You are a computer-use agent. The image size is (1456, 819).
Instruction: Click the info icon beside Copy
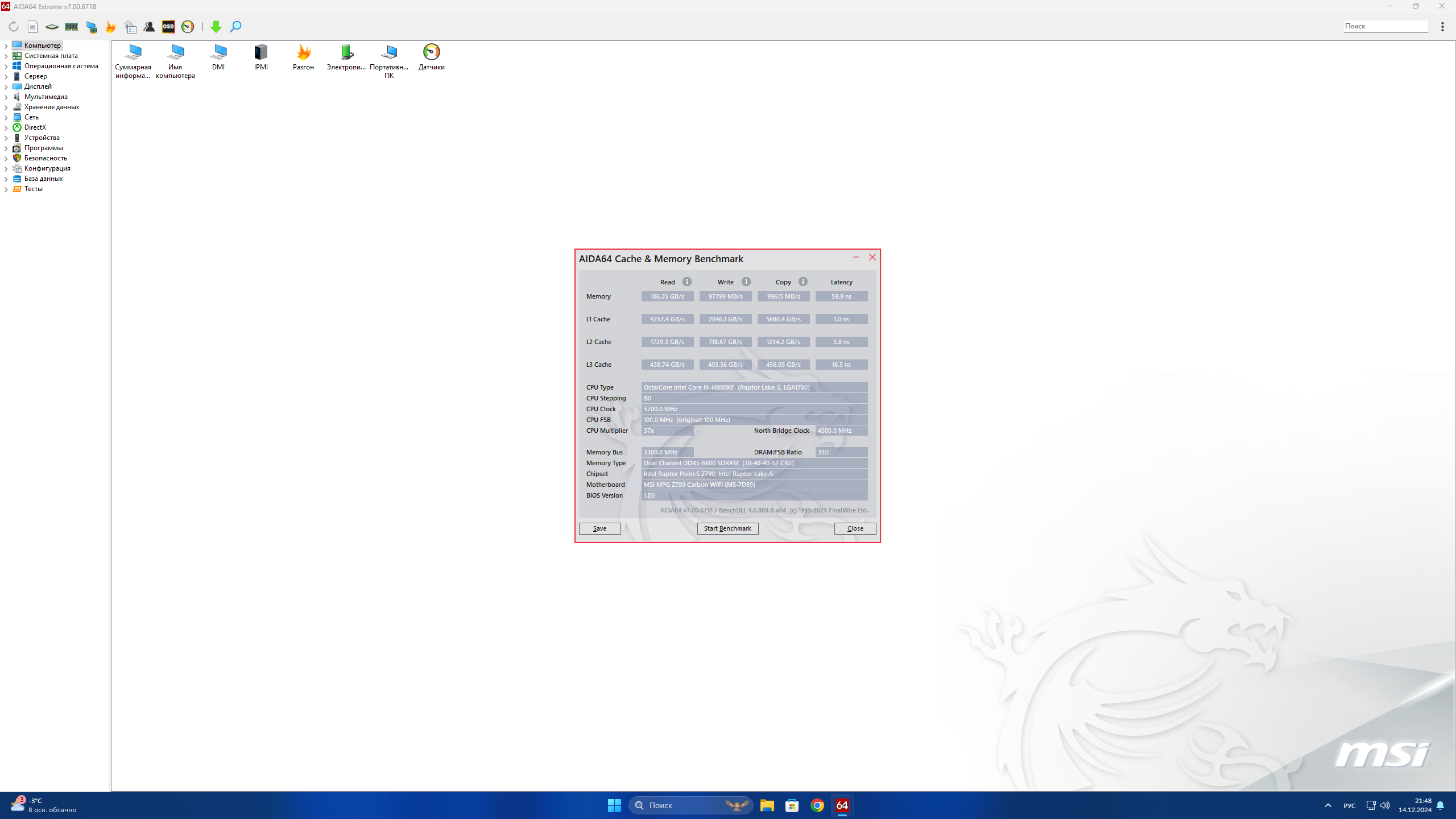pyautogui.click(x=803, y=282)
